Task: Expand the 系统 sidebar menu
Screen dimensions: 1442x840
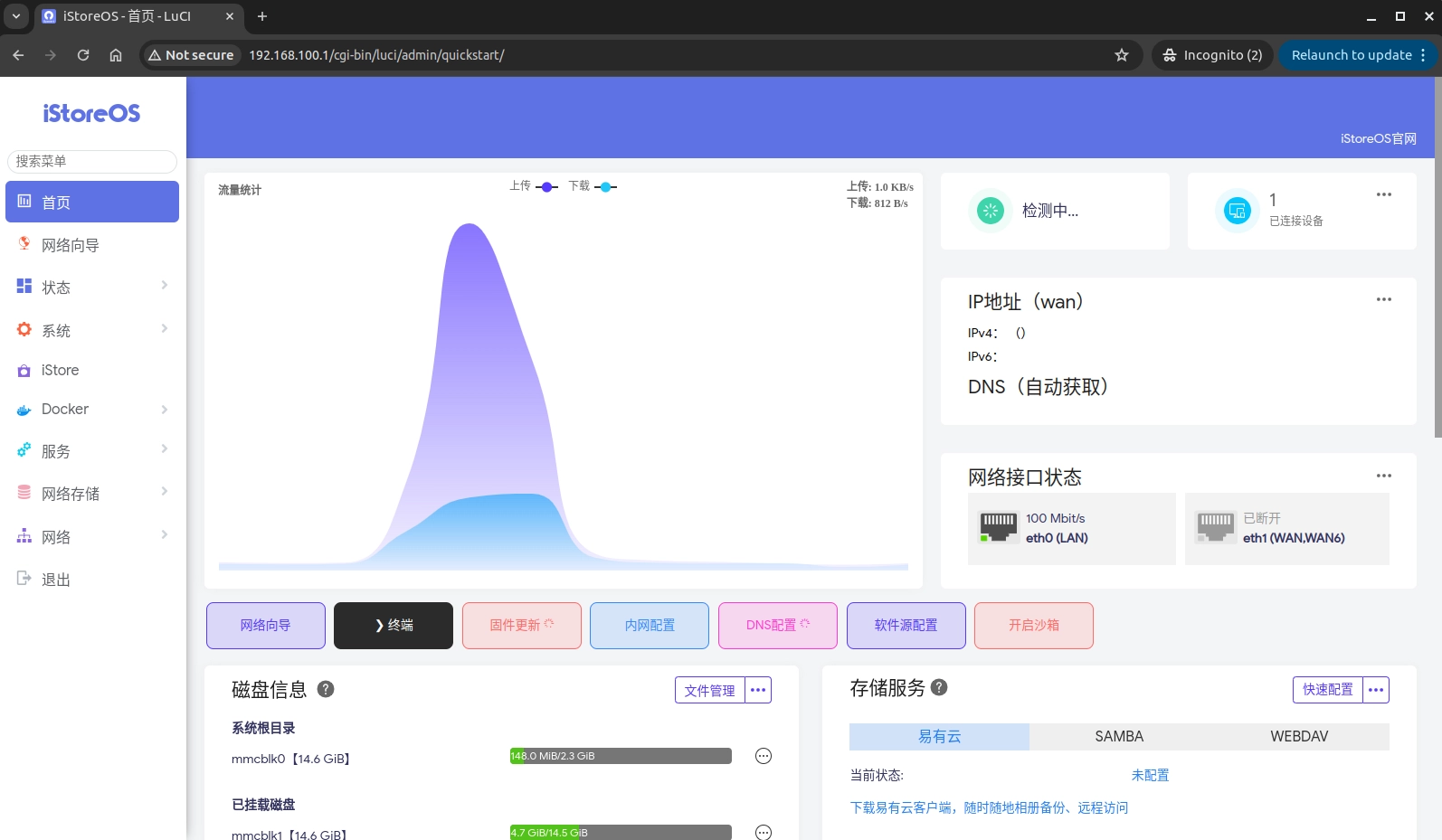Action: click(92, 330)
